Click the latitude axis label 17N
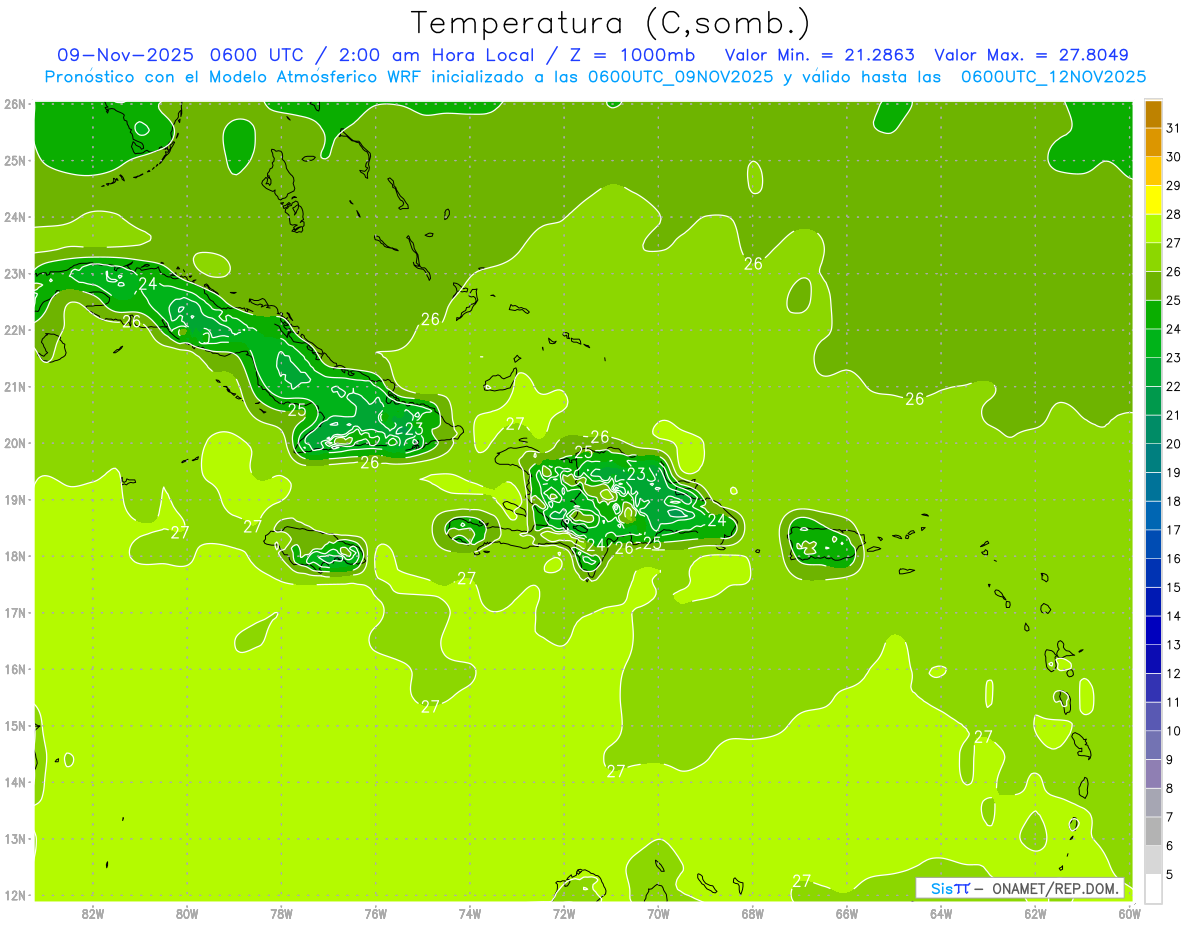 click(x=15, y=613)
